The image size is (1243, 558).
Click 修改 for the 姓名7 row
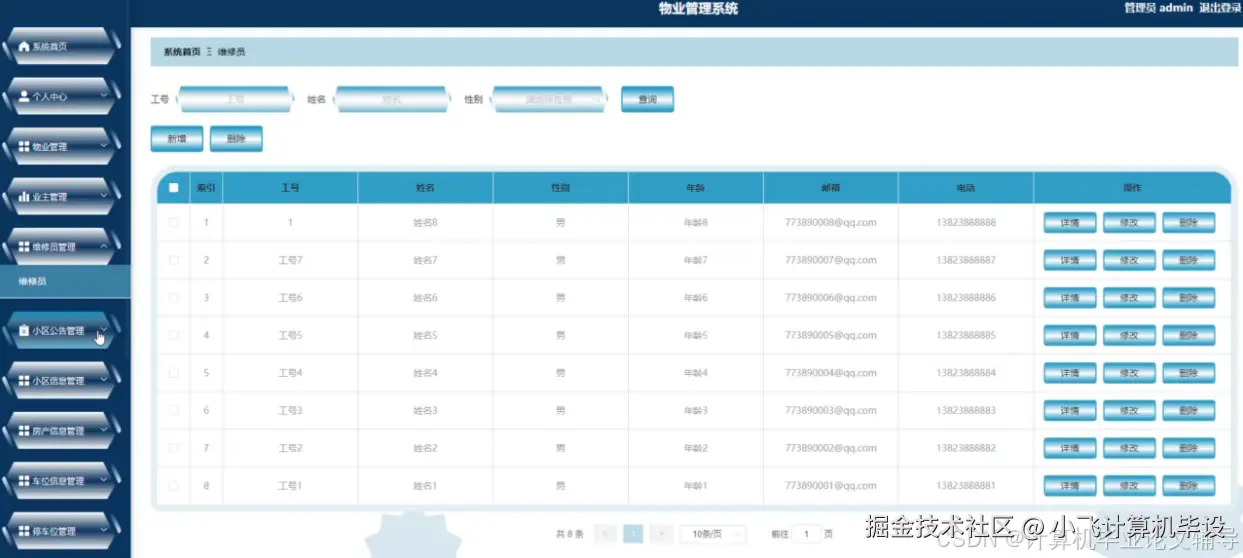pyautogui.click(x=1129, y=260)
